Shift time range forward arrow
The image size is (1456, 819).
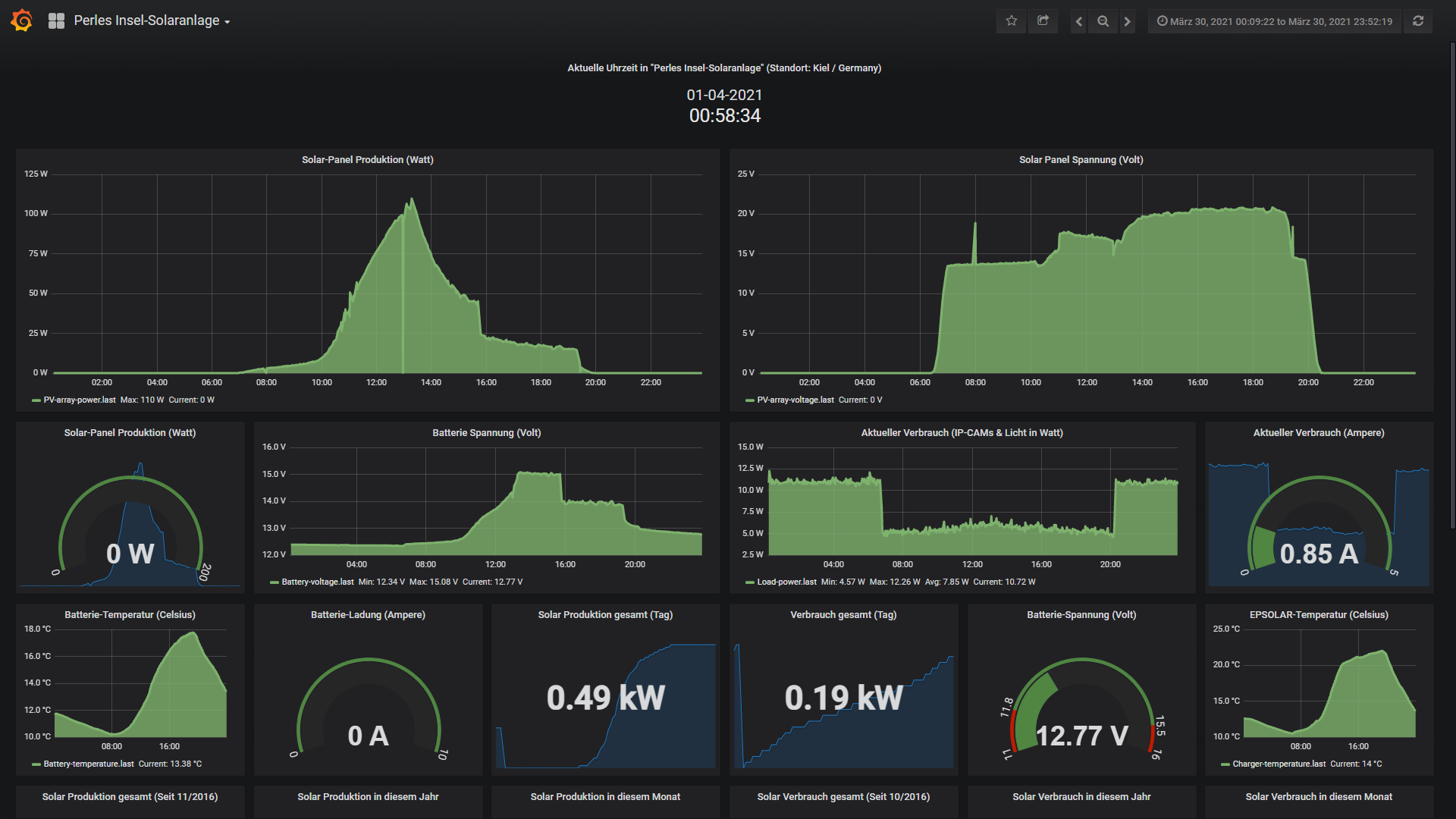click(1127, 21)
